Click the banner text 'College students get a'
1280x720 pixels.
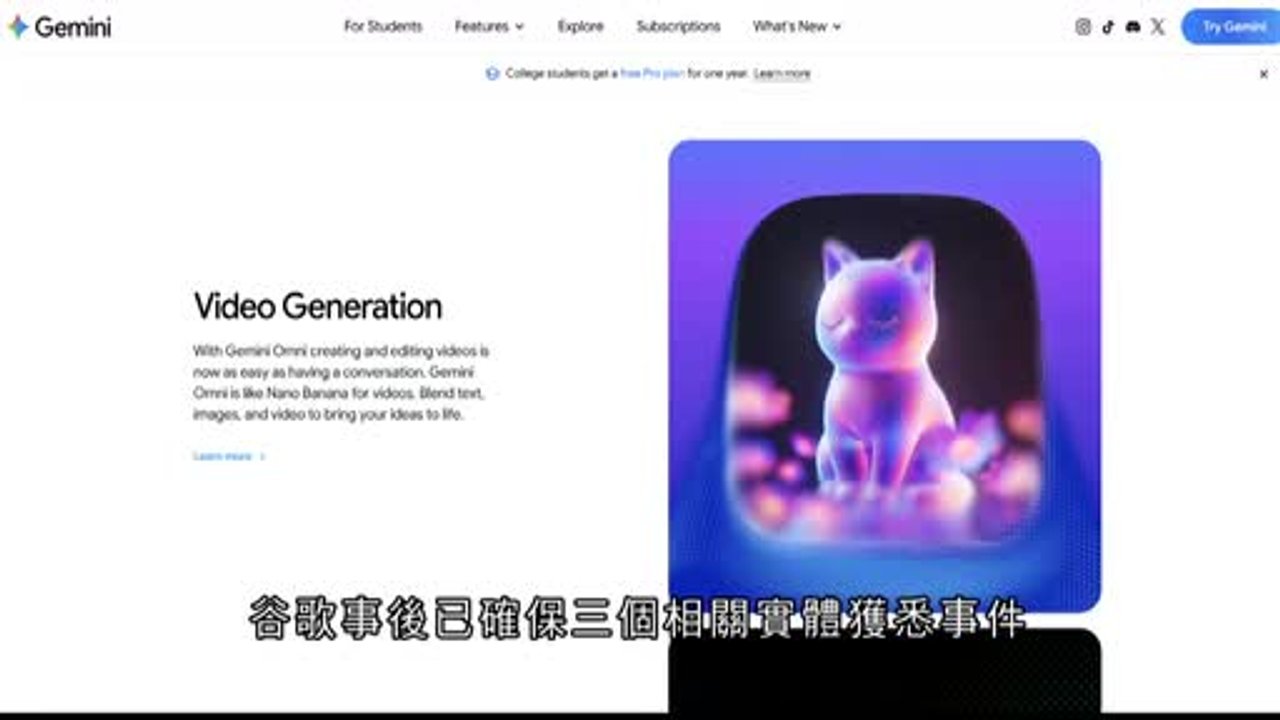(561, 74)
